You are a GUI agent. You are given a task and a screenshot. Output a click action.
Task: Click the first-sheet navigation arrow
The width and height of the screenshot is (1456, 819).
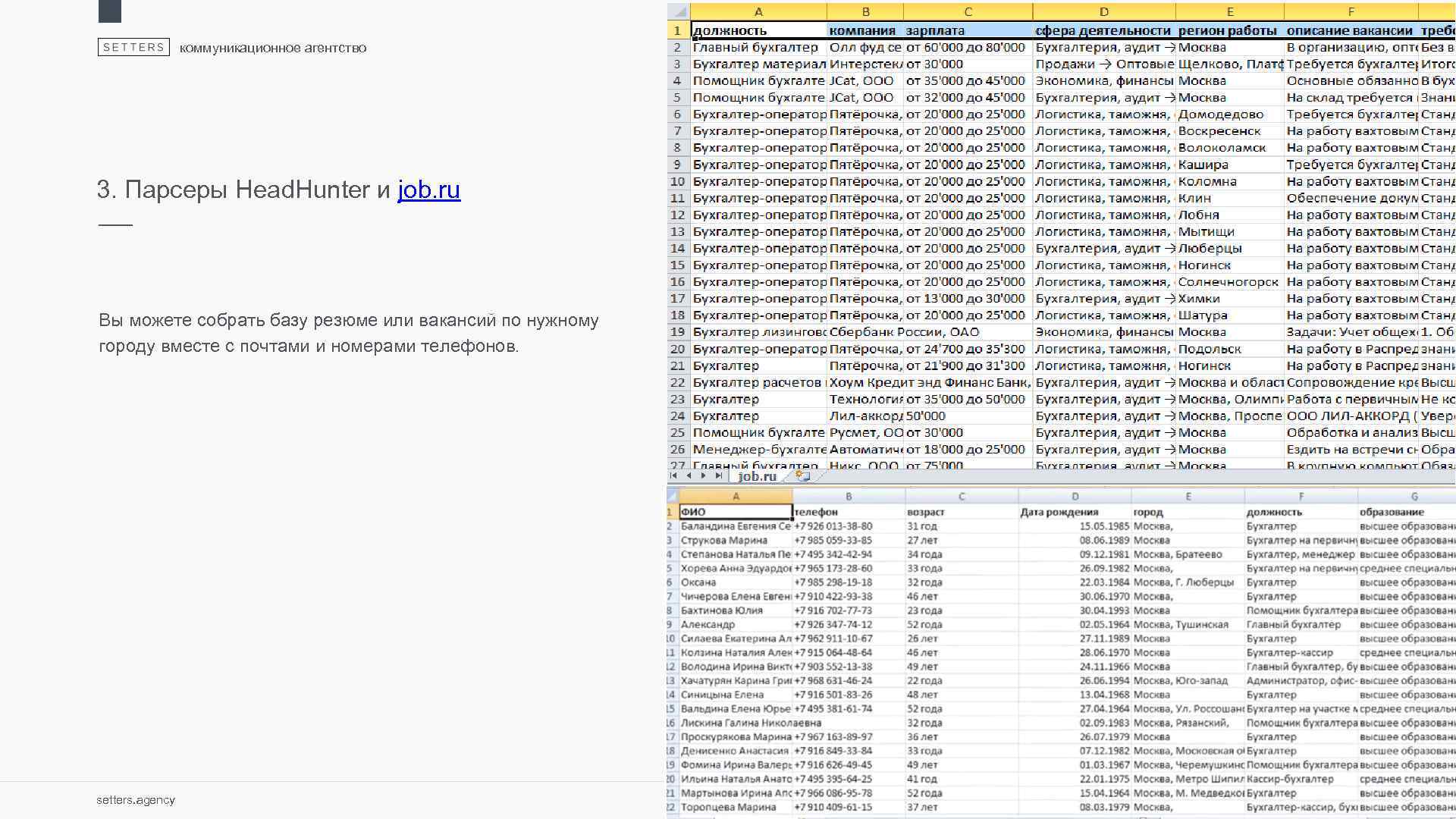[x=673, y=475]
